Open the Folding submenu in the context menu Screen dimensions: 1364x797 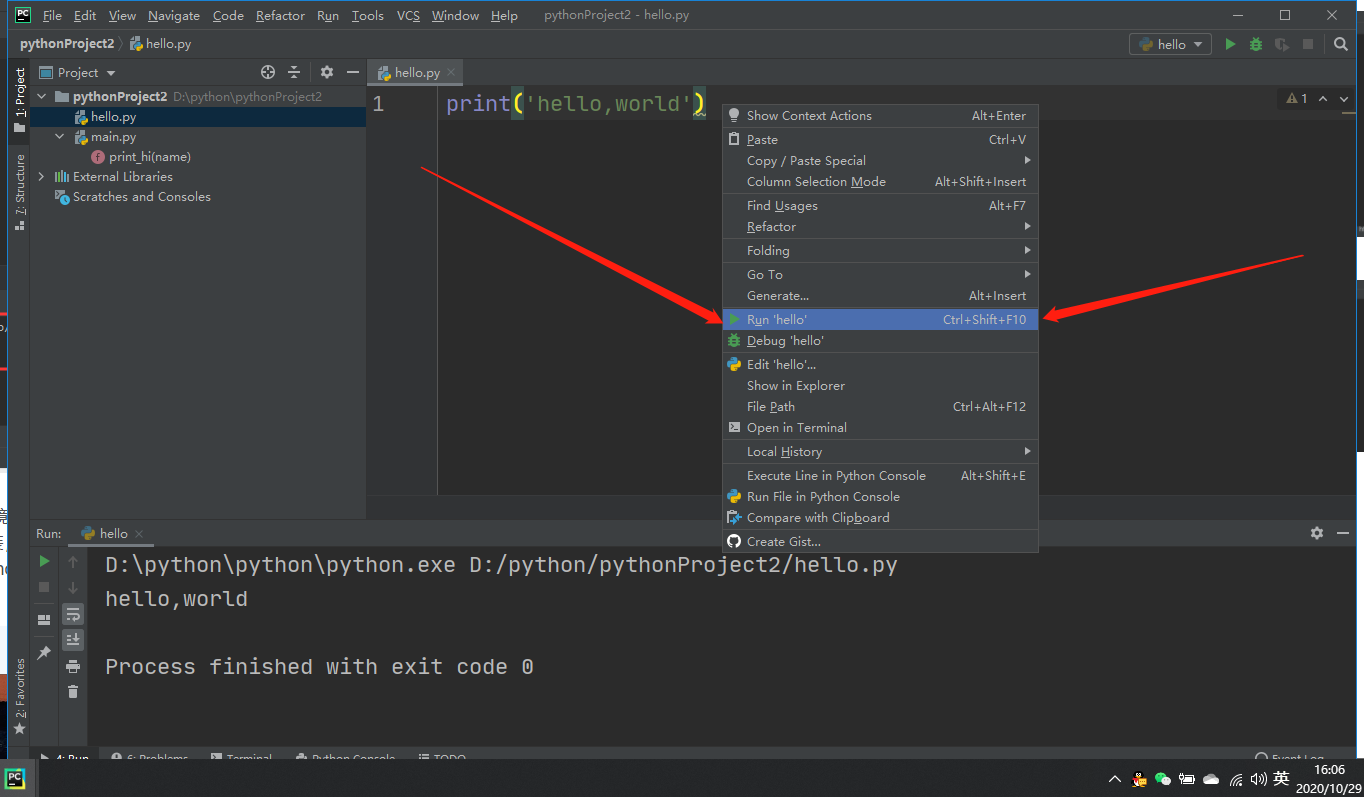coord(880,251)
